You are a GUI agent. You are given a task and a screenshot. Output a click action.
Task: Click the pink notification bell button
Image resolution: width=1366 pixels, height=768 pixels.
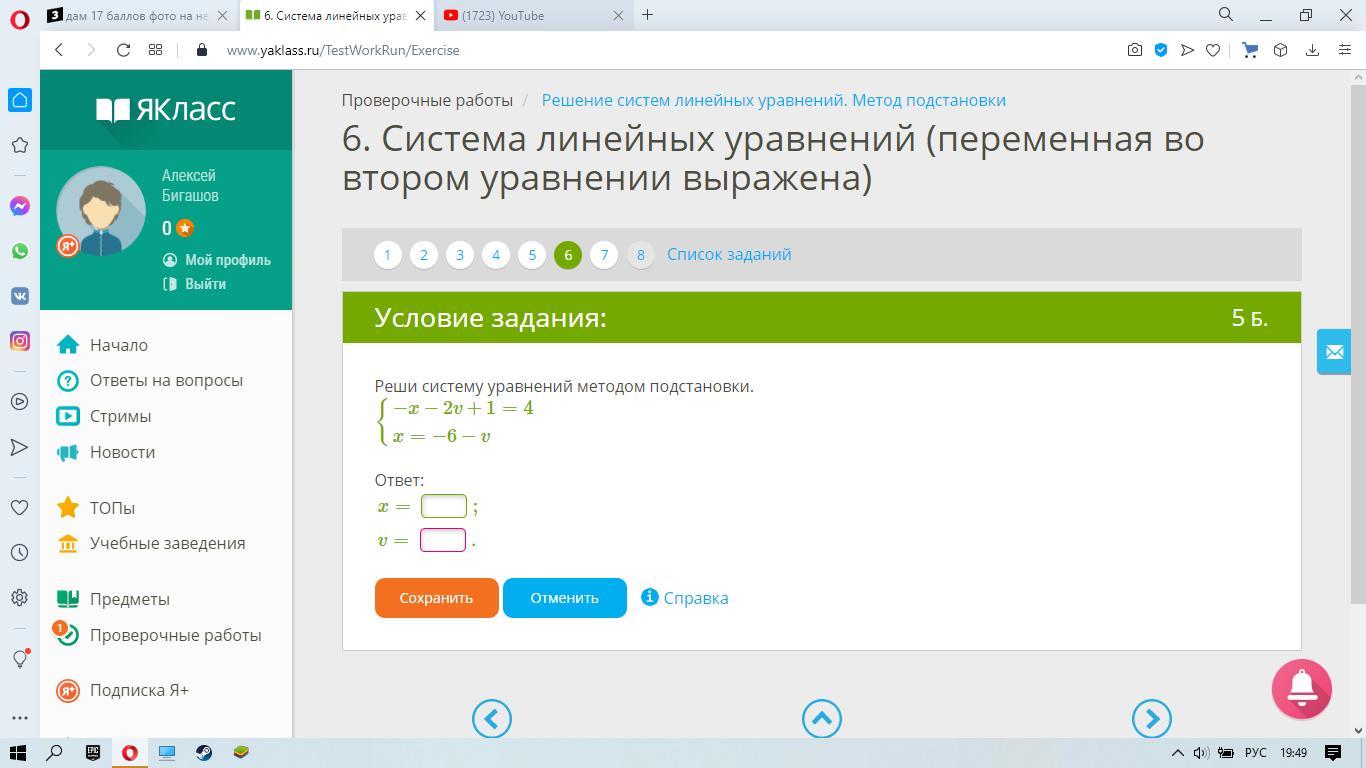(x=1301, y=688)
